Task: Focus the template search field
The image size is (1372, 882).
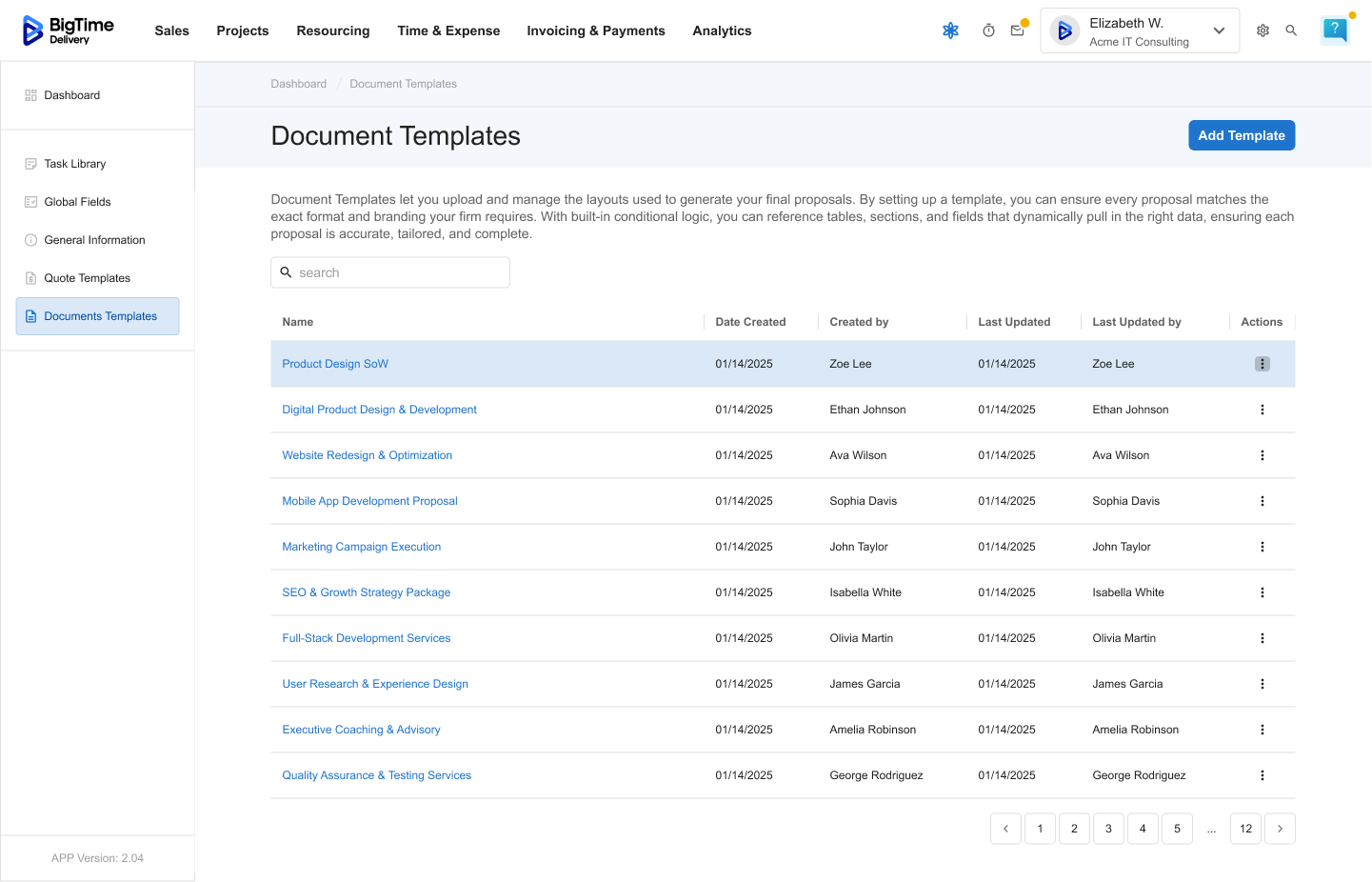Action: [x=390, y=272]
